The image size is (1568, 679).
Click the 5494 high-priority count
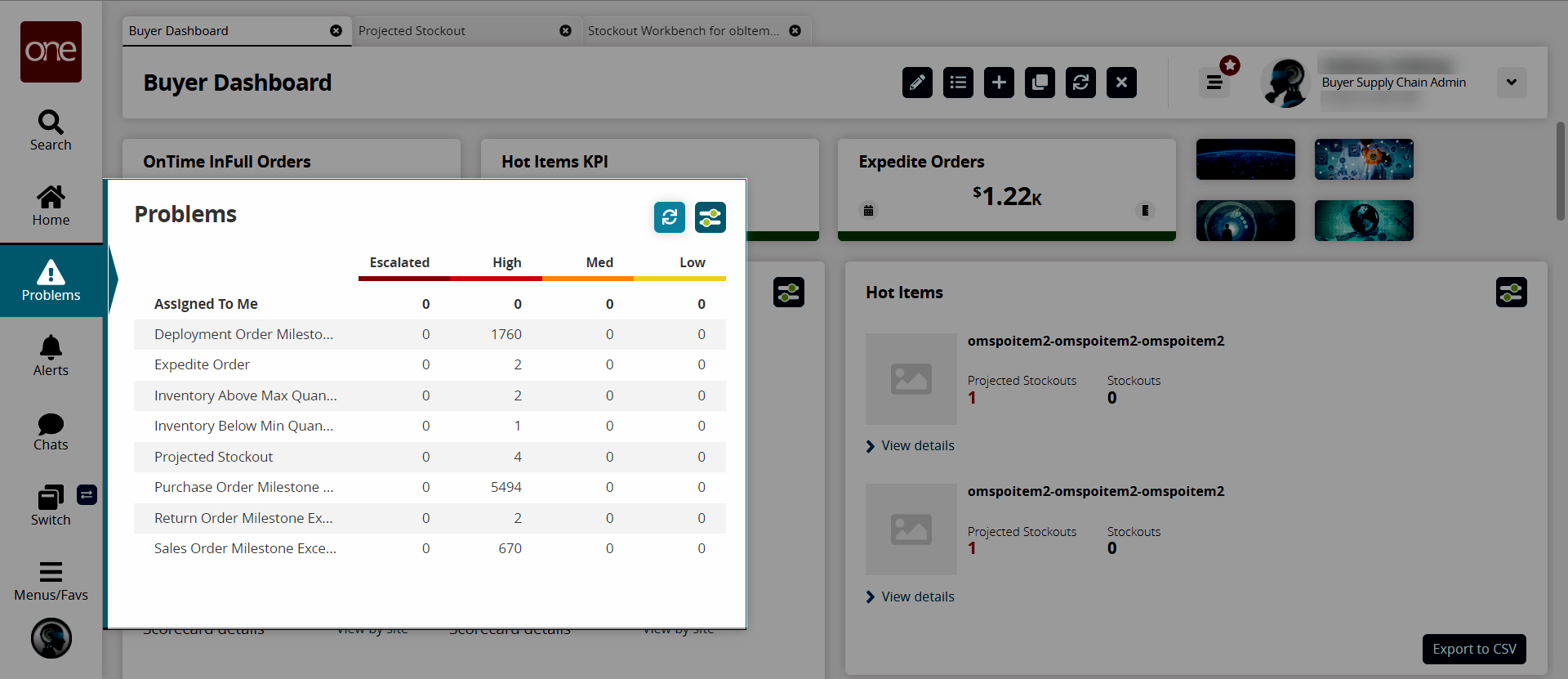point(506,487)
